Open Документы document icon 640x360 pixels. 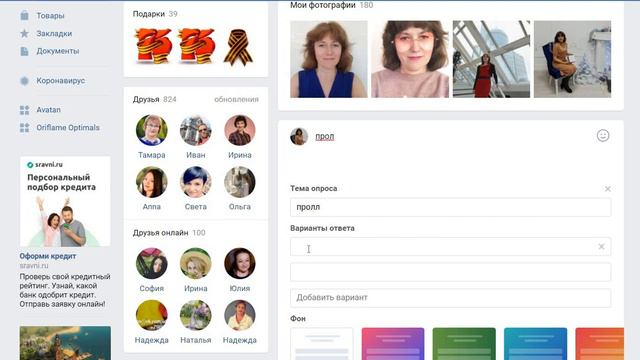[x=24, y=51]
